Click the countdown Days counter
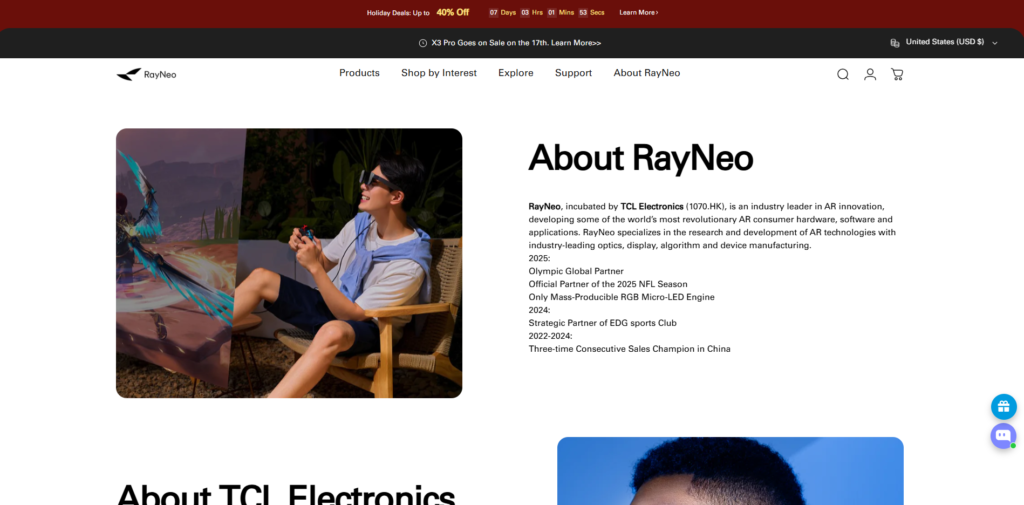The height and width of the screenshot is (505, 1024). pos(502,12)
